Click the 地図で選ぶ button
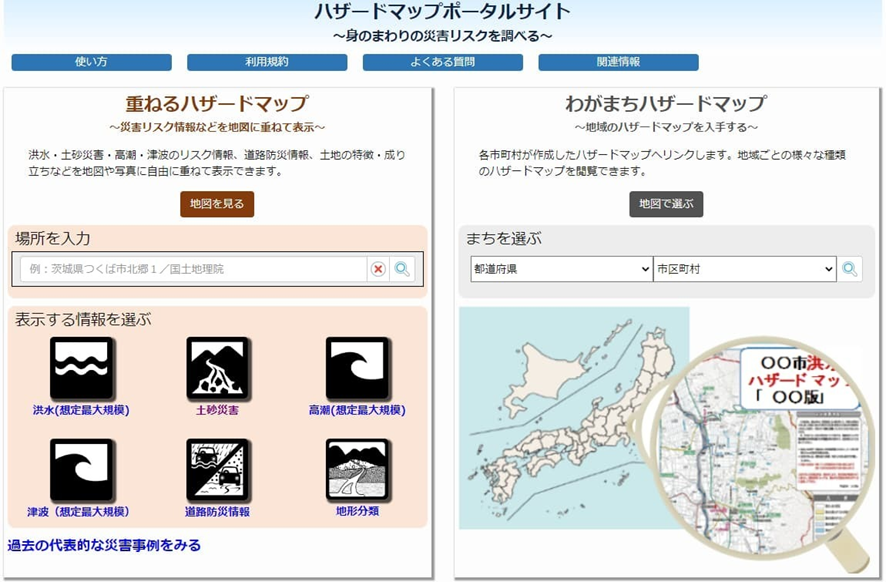886x582 pixels. click(667, 202)
